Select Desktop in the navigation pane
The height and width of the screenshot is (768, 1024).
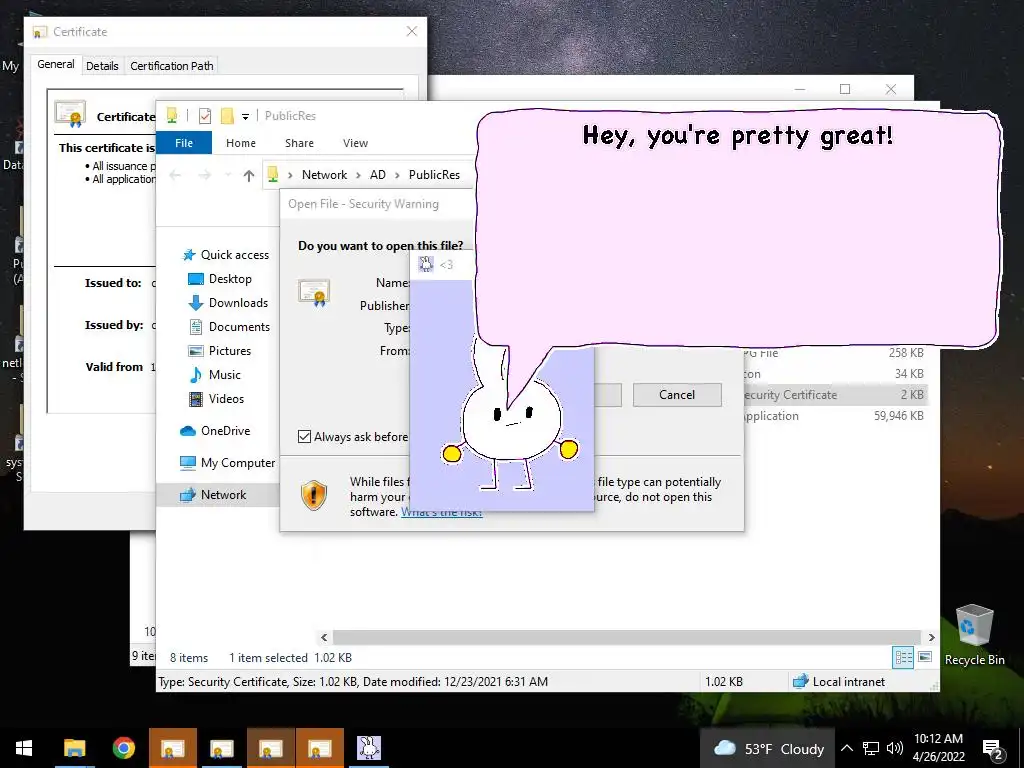click(220, 279)
